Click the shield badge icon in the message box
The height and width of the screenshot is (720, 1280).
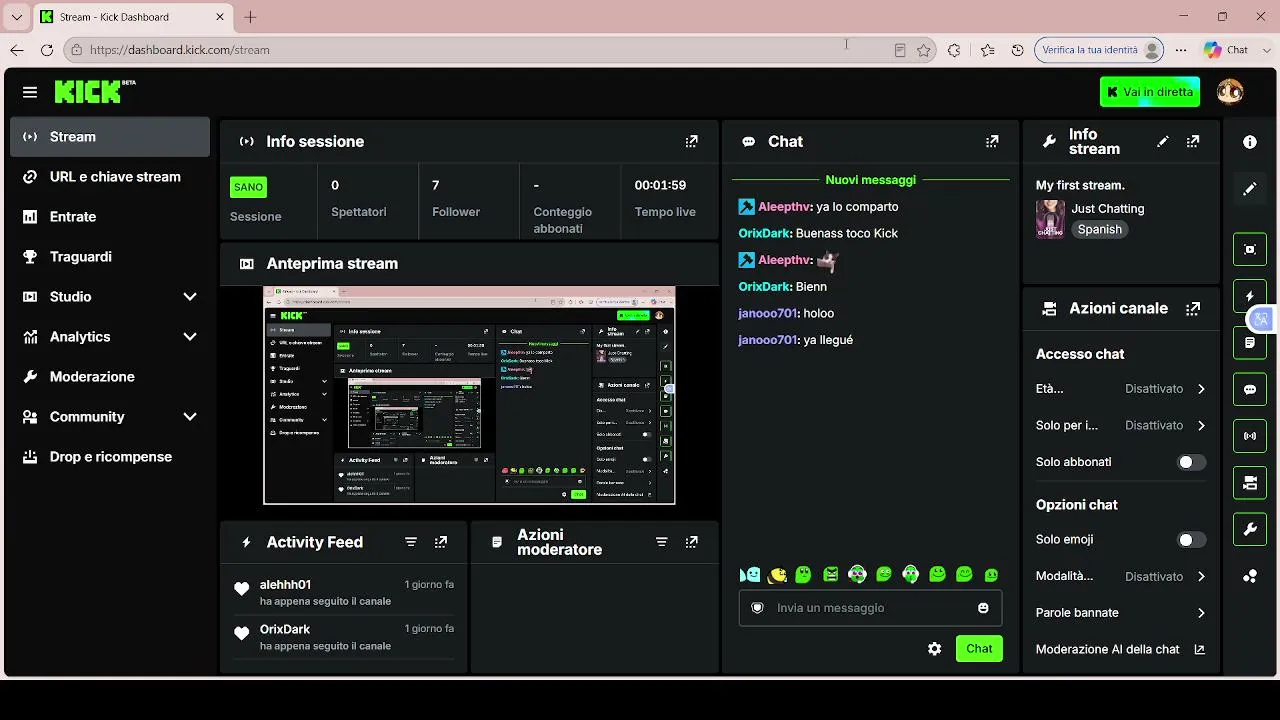(757, 608)
